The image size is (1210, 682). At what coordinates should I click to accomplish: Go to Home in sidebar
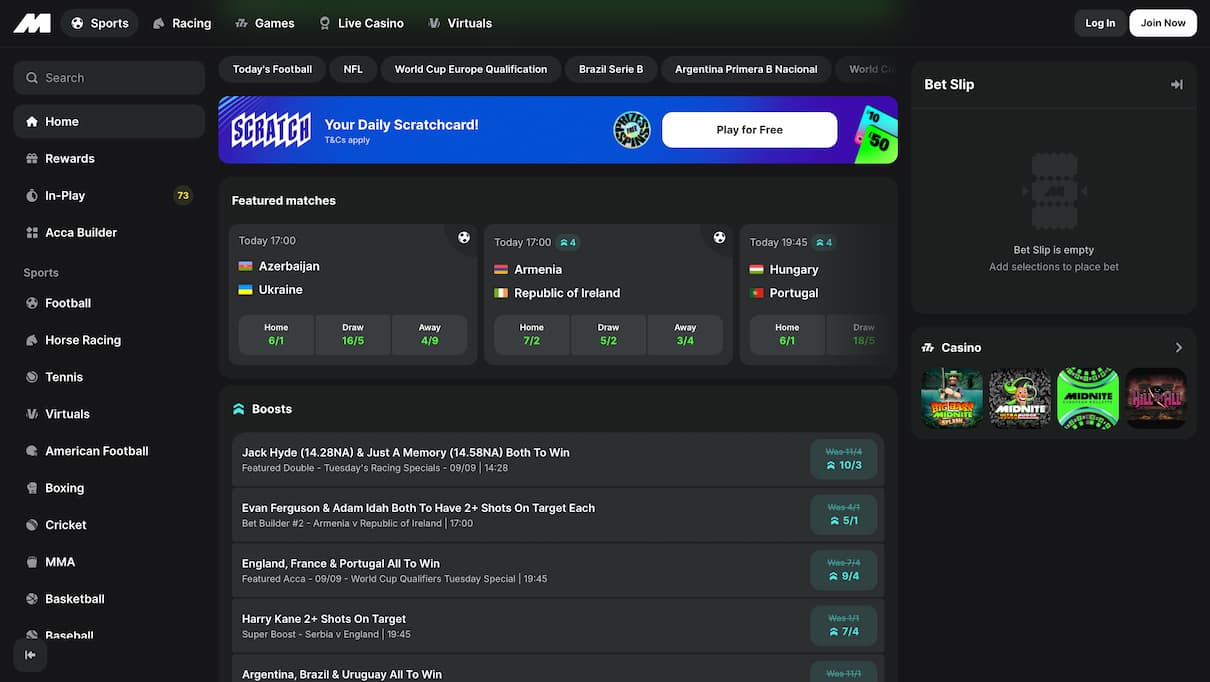click(x=109, y=122)
